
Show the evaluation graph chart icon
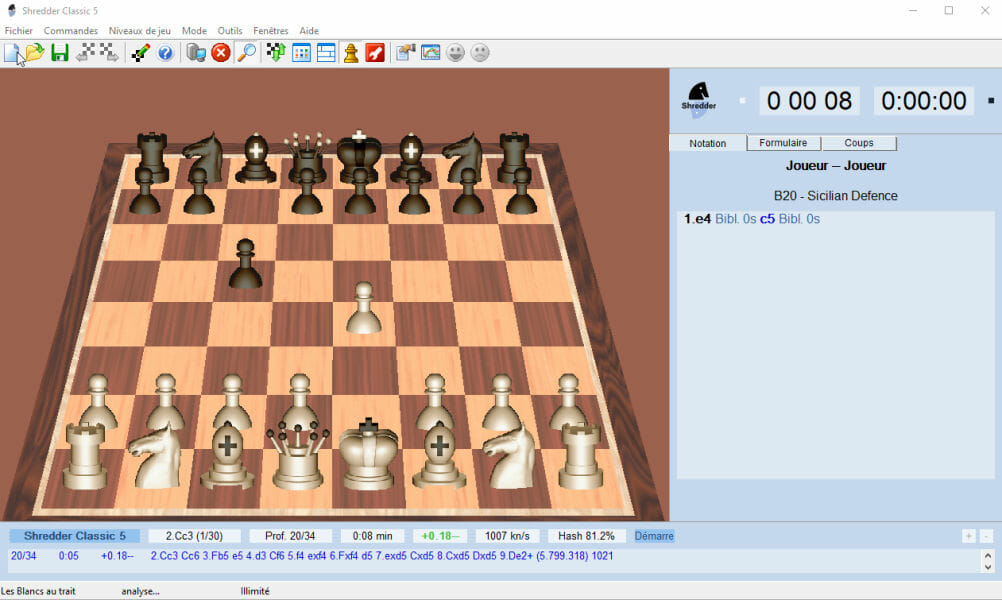431,52
